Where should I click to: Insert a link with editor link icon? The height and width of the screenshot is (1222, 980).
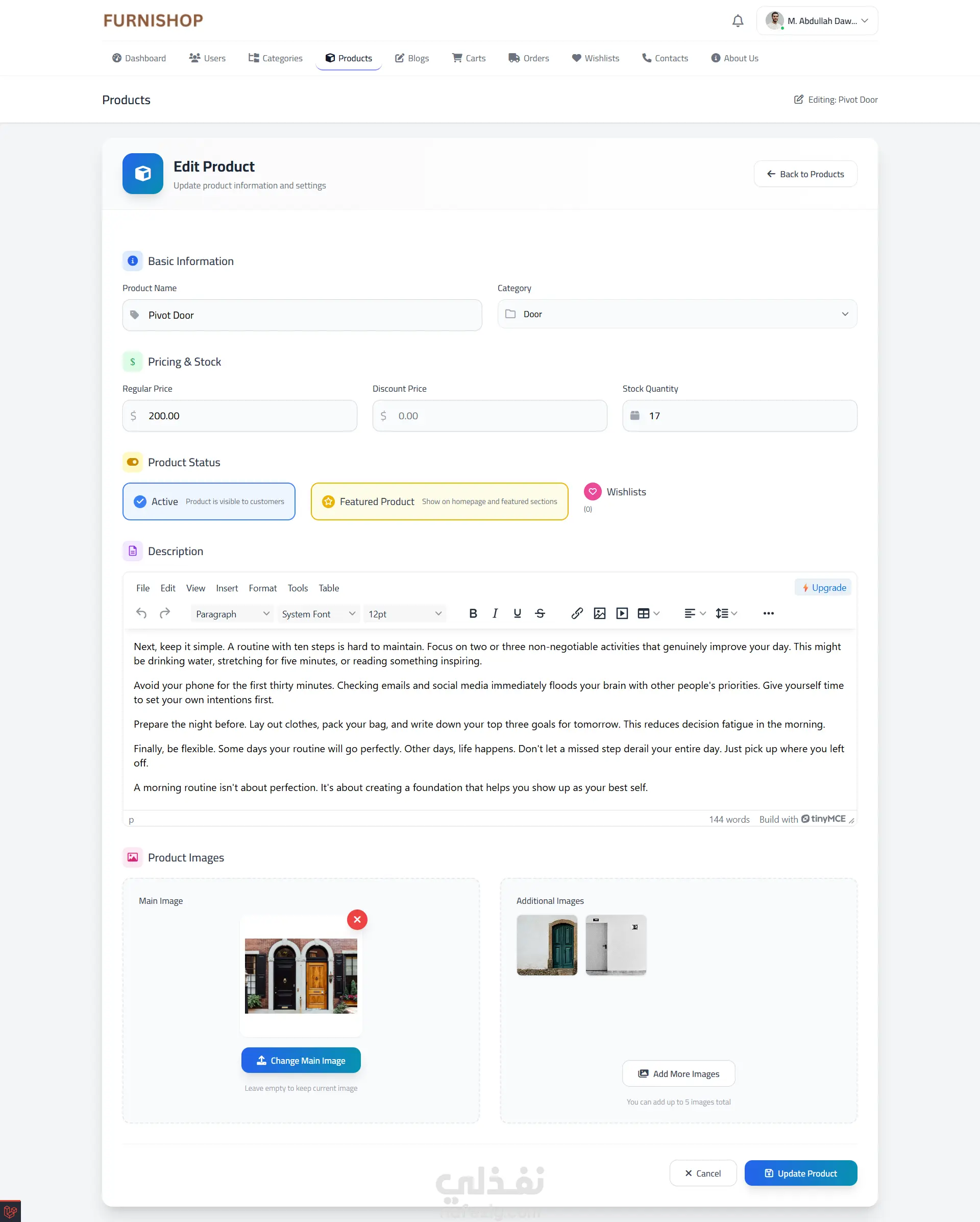[577, 613]
